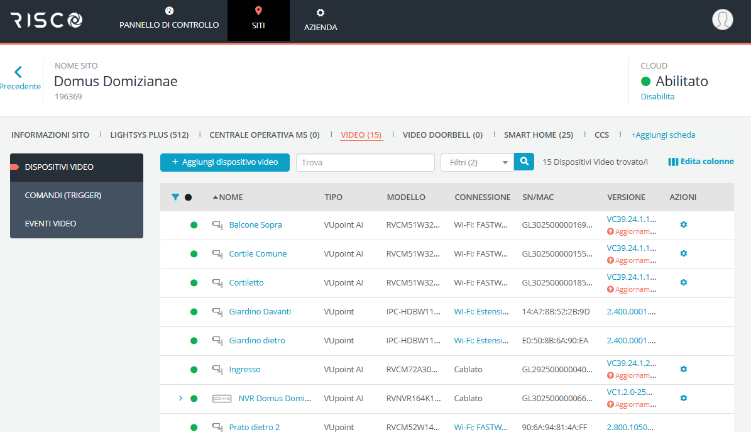Open the user profile avatar
Viewport: 751px width, 432px height.
coord(722,20)
